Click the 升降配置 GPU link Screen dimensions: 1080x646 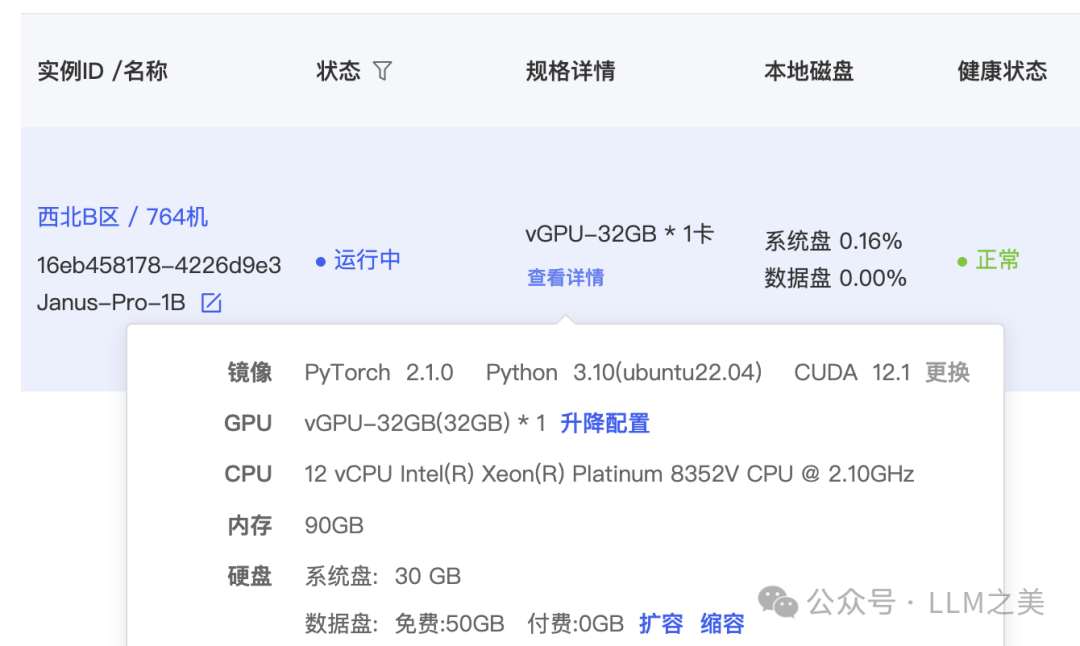[605, 423]
